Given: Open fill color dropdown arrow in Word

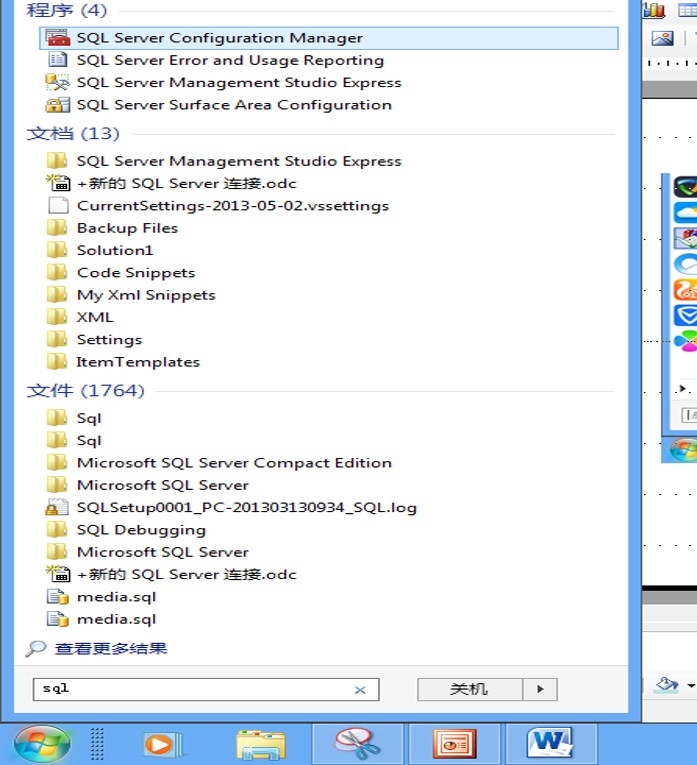Looking at the screenshot, I should tap(690, 686).
